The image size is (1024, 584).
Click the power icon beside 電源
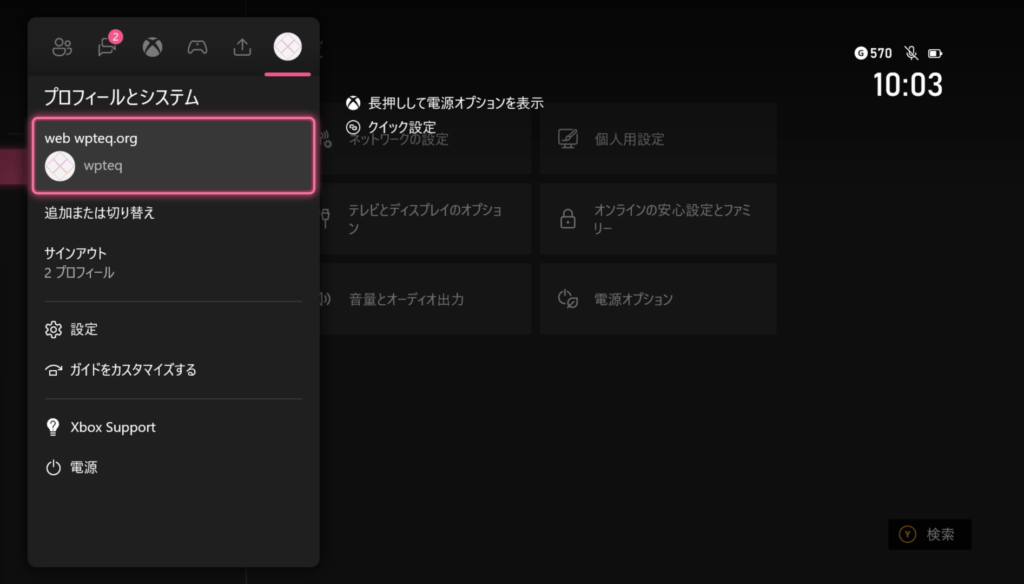point(54,468)
